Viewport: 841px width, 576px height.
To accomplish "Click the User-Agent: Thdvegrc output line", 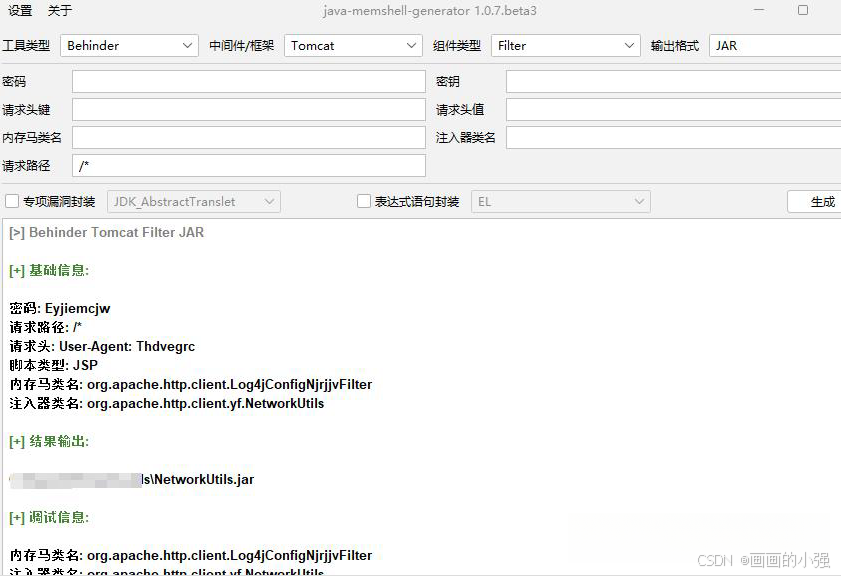I will 102,346.
